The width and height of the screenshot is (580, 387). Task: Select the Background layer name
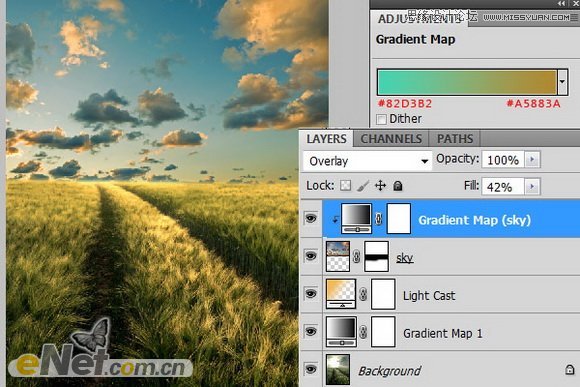(x=390, y=371)
